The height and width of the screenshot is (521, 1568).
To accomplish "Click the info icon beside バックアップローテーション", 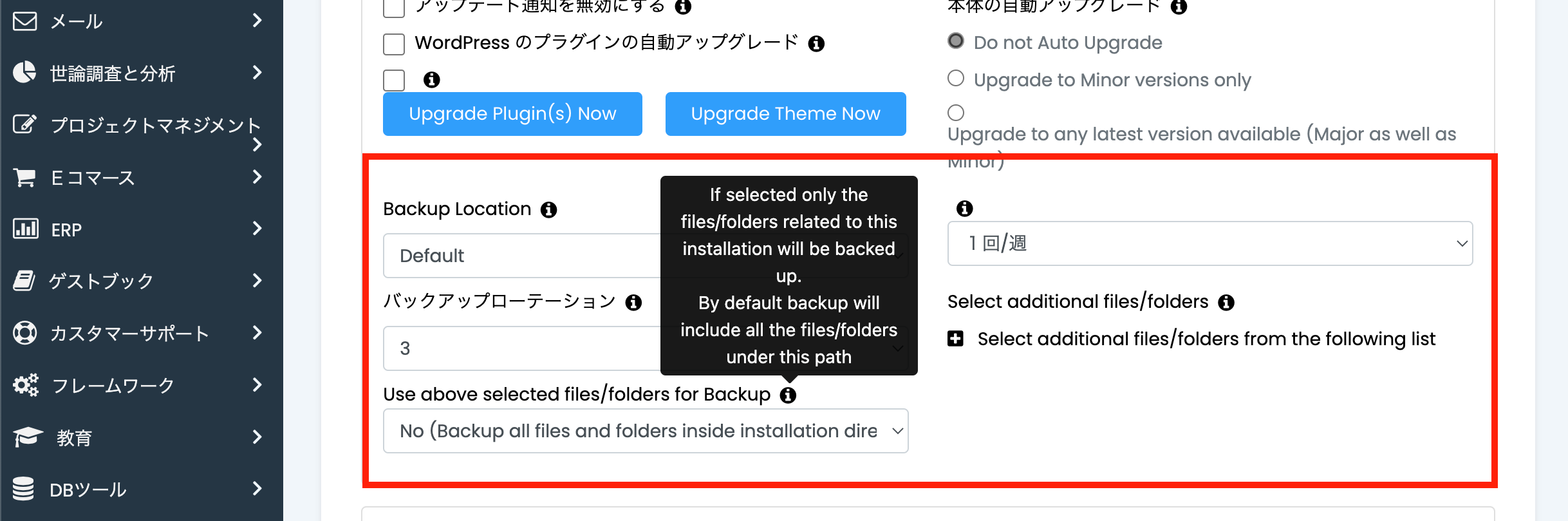I will point(633,303).
